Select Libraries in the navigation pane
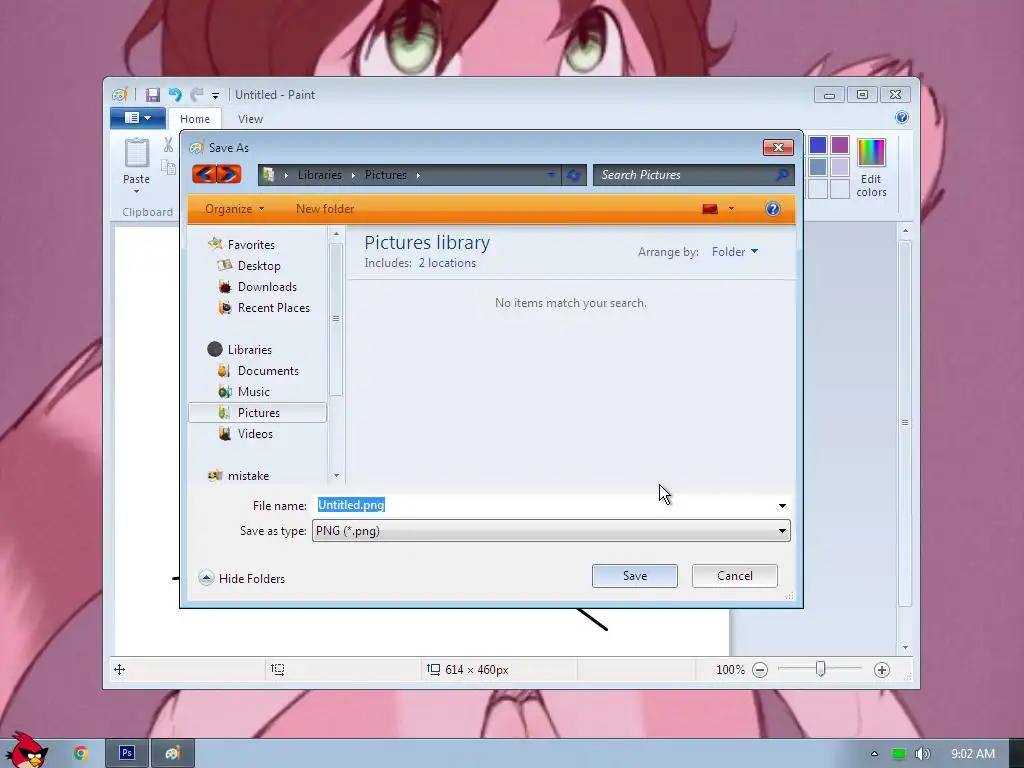This screenshot has width=1024, height=768. tap(249, 350)
